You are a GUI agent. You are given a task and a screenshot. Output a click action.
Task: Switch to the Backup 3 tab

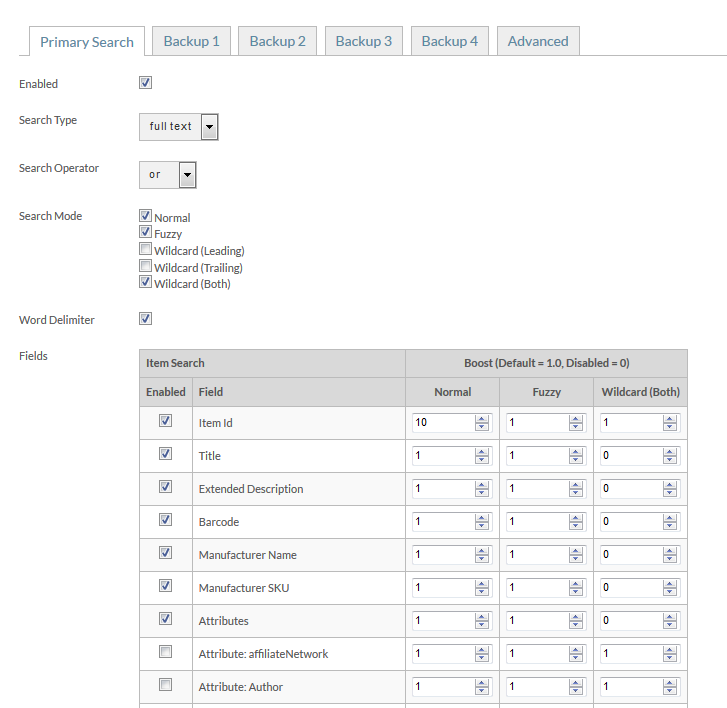coord(364,41)
